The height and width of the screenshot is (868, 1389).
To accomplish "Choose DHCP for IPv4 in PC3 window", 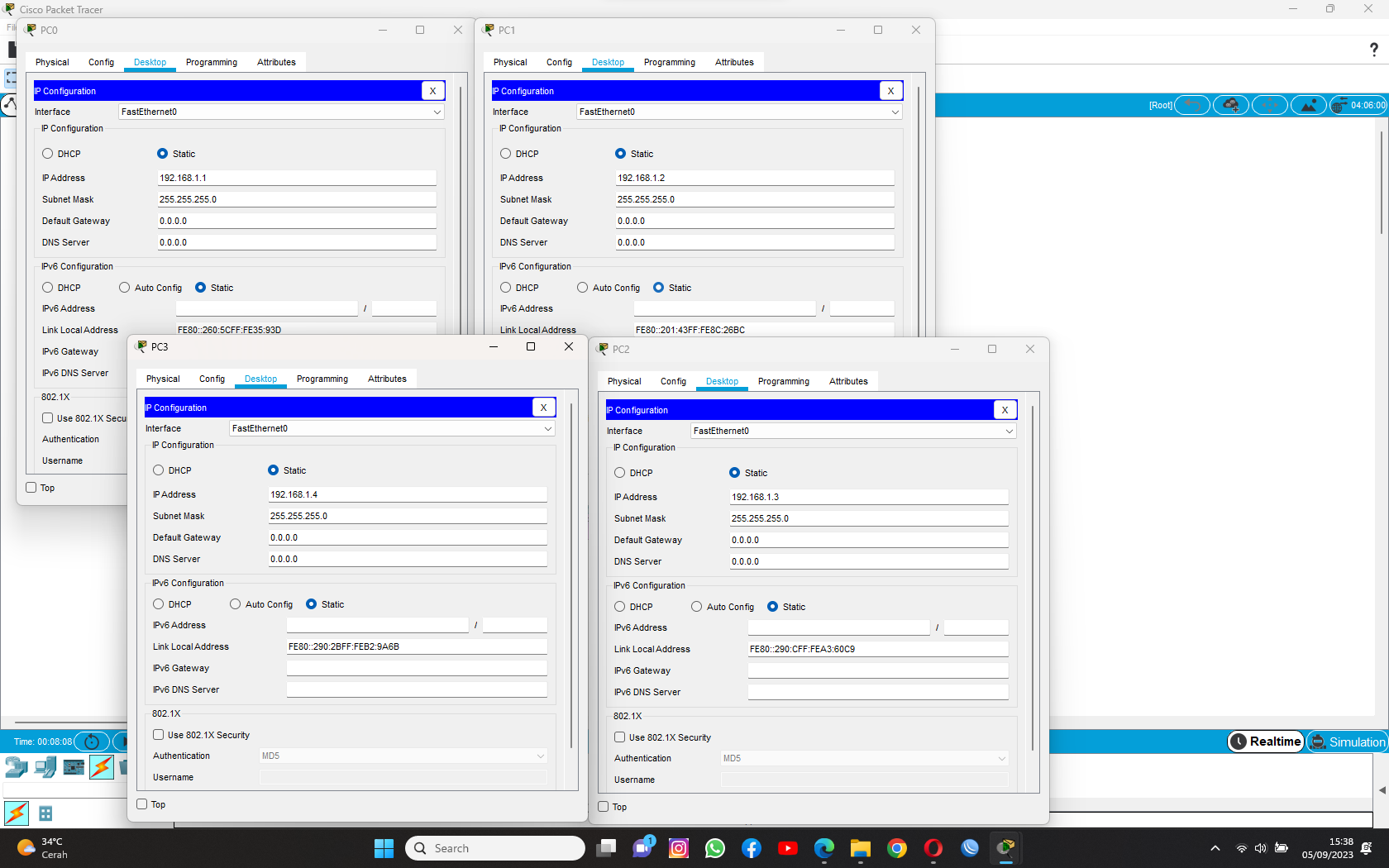I will [159, 470].
